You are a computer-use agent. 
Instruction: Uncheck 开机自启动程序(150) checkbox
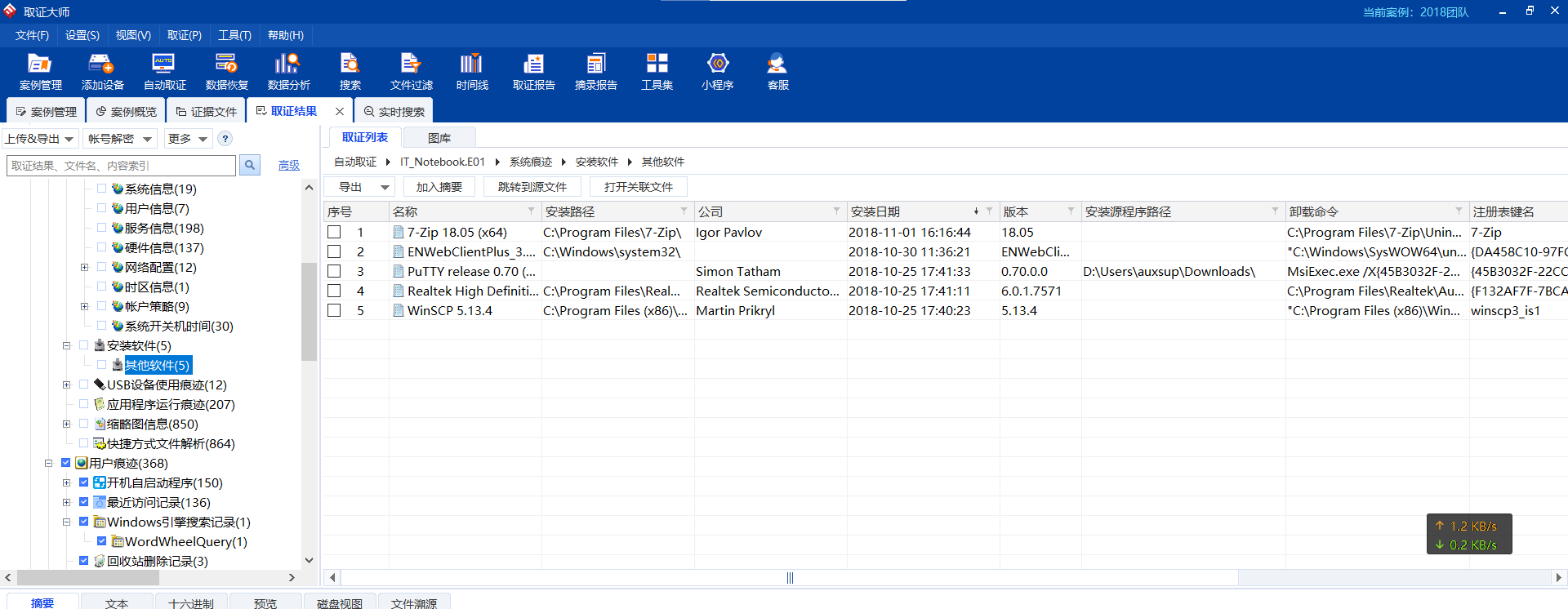click(84, 482)
